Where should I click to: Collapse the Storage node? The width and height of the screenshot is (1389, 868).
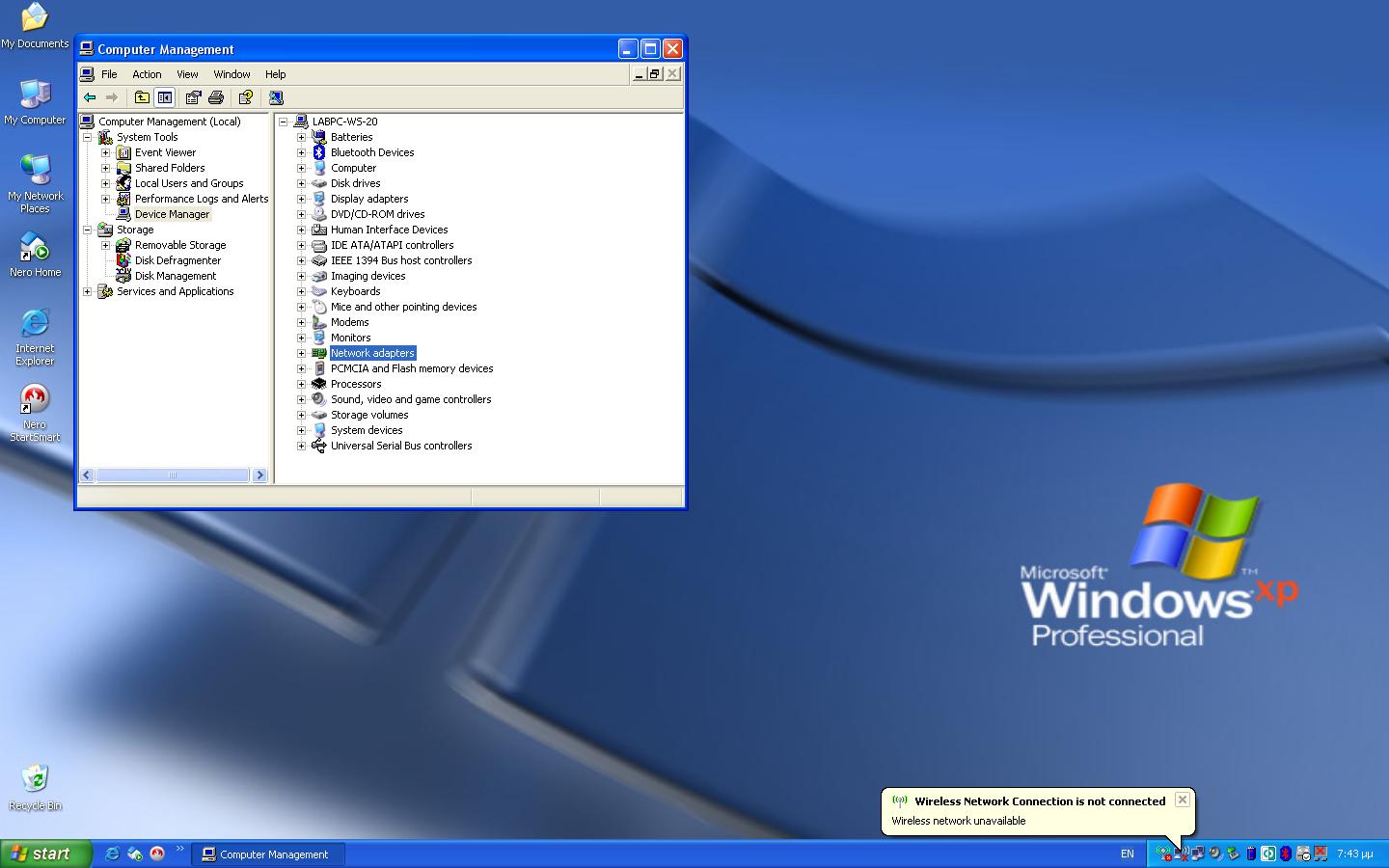pyautogui.click(x=87, y=230)
